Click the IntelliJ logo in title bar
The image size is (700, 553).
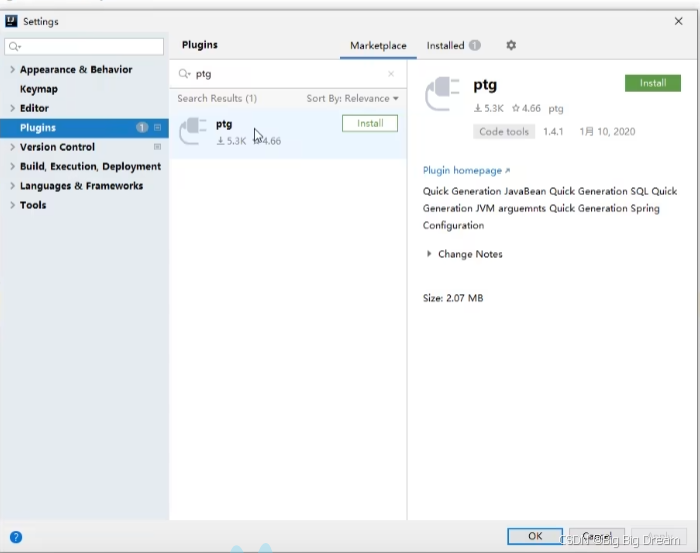click(x=11, y=21)
